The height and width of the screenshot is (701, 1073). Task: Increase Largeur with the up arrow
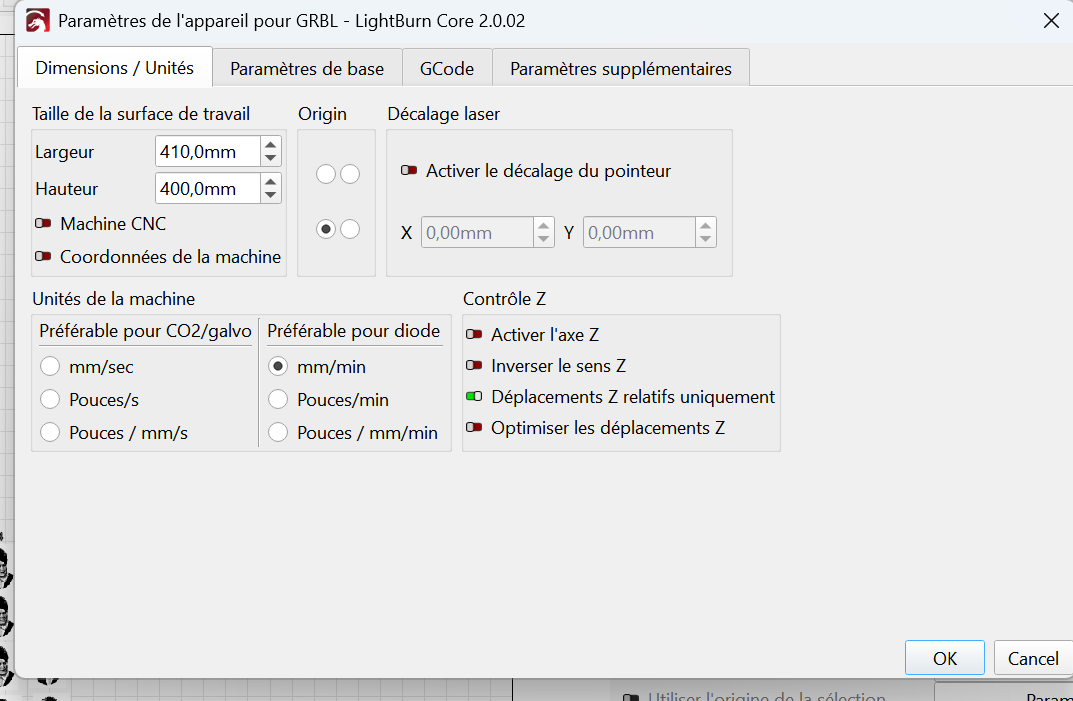coord(271,144)
